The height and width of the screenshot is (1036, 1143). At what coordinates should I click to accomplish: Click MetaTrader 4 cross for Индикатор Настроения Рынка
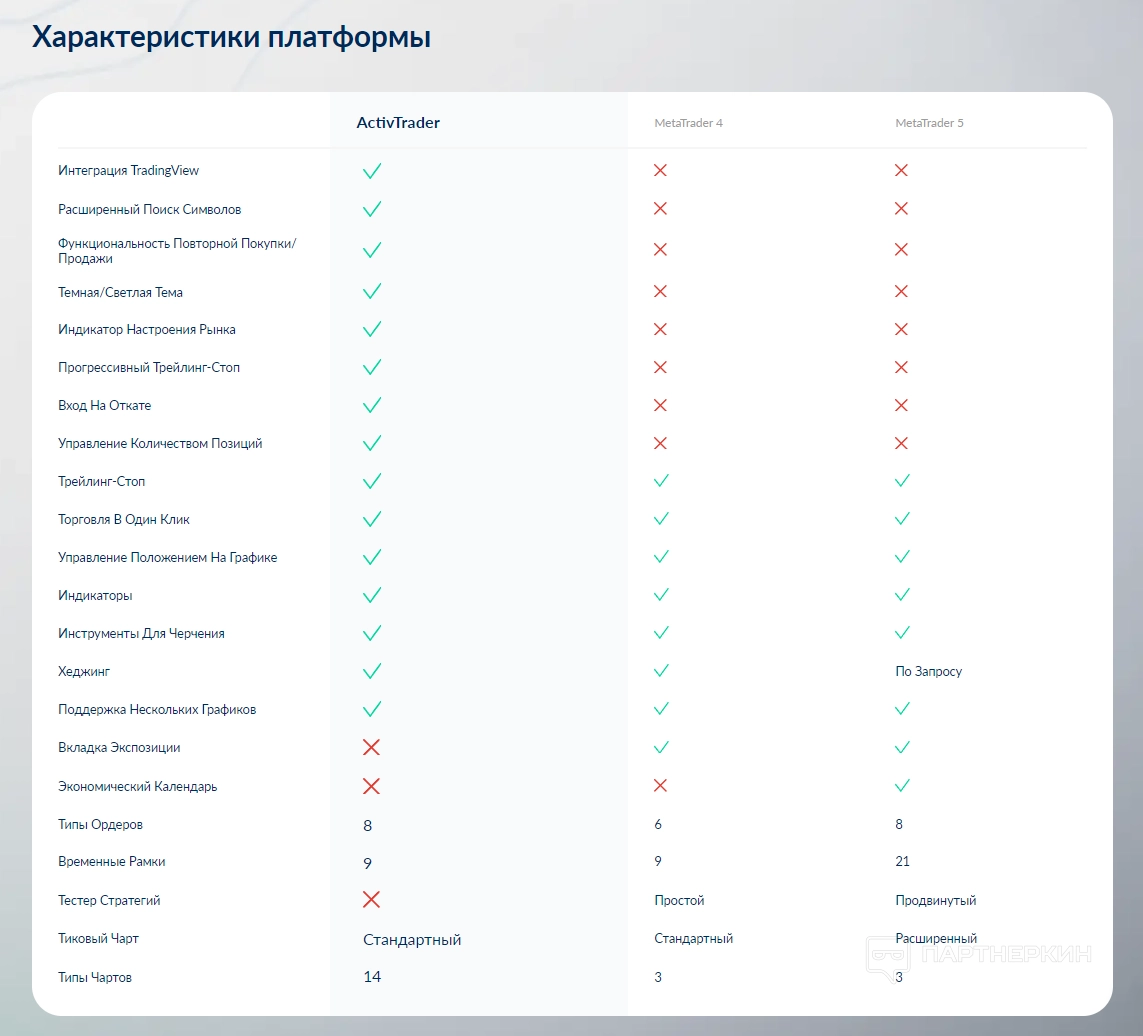click(660, 329)
